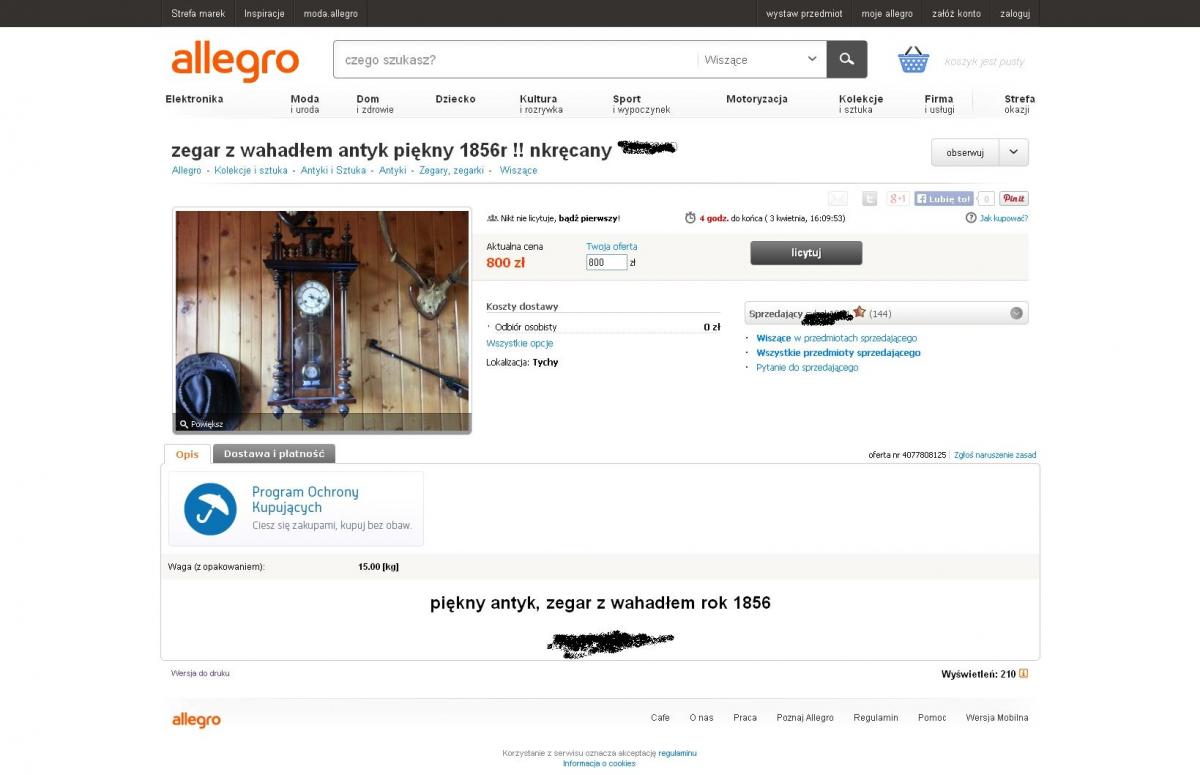Open the Motoryzacja category menu
Image resolution: width=1200 pixels, height=775 pixels.
point(757,99)
